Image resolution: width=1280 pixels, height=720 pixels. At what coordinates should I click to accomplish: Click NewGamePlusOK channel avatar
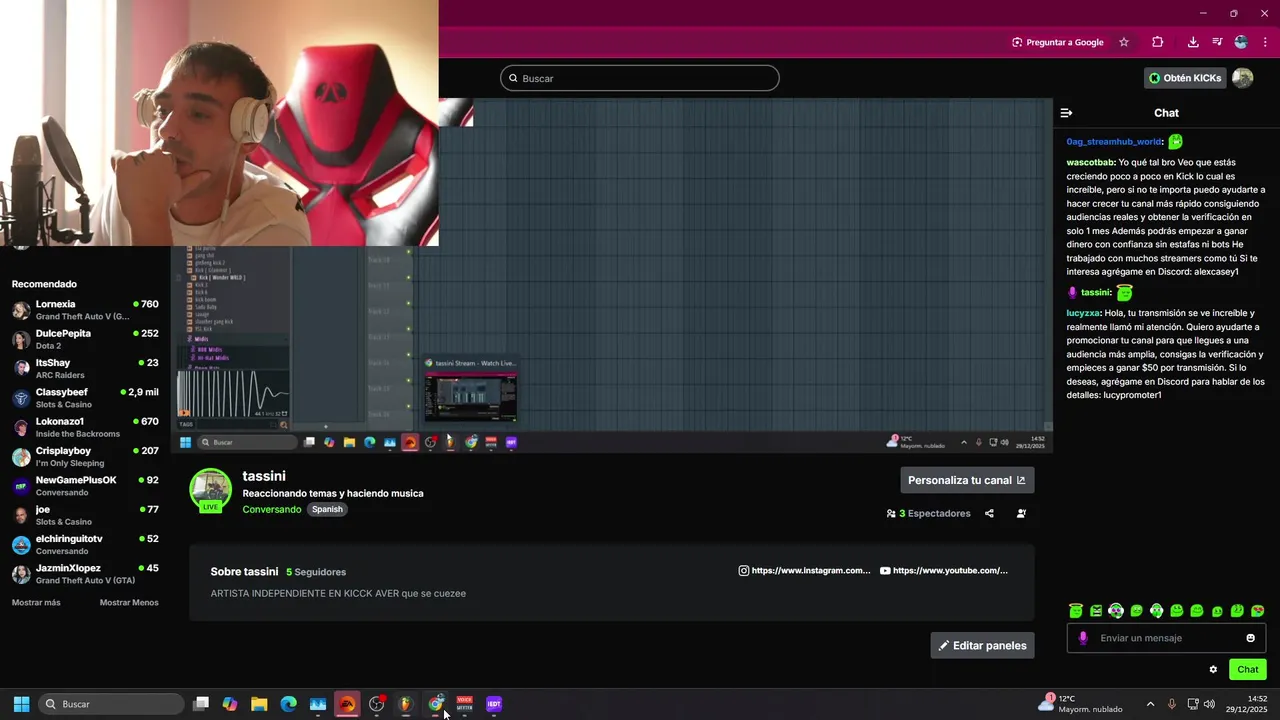click(20, 486)
